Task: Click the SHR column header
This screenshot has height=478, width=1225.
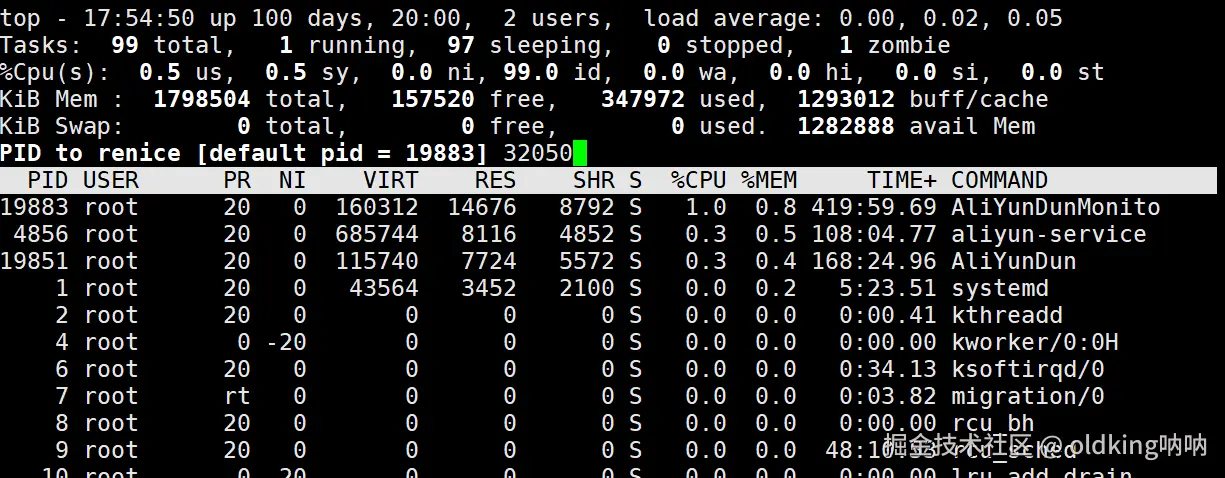Action: 594,180
